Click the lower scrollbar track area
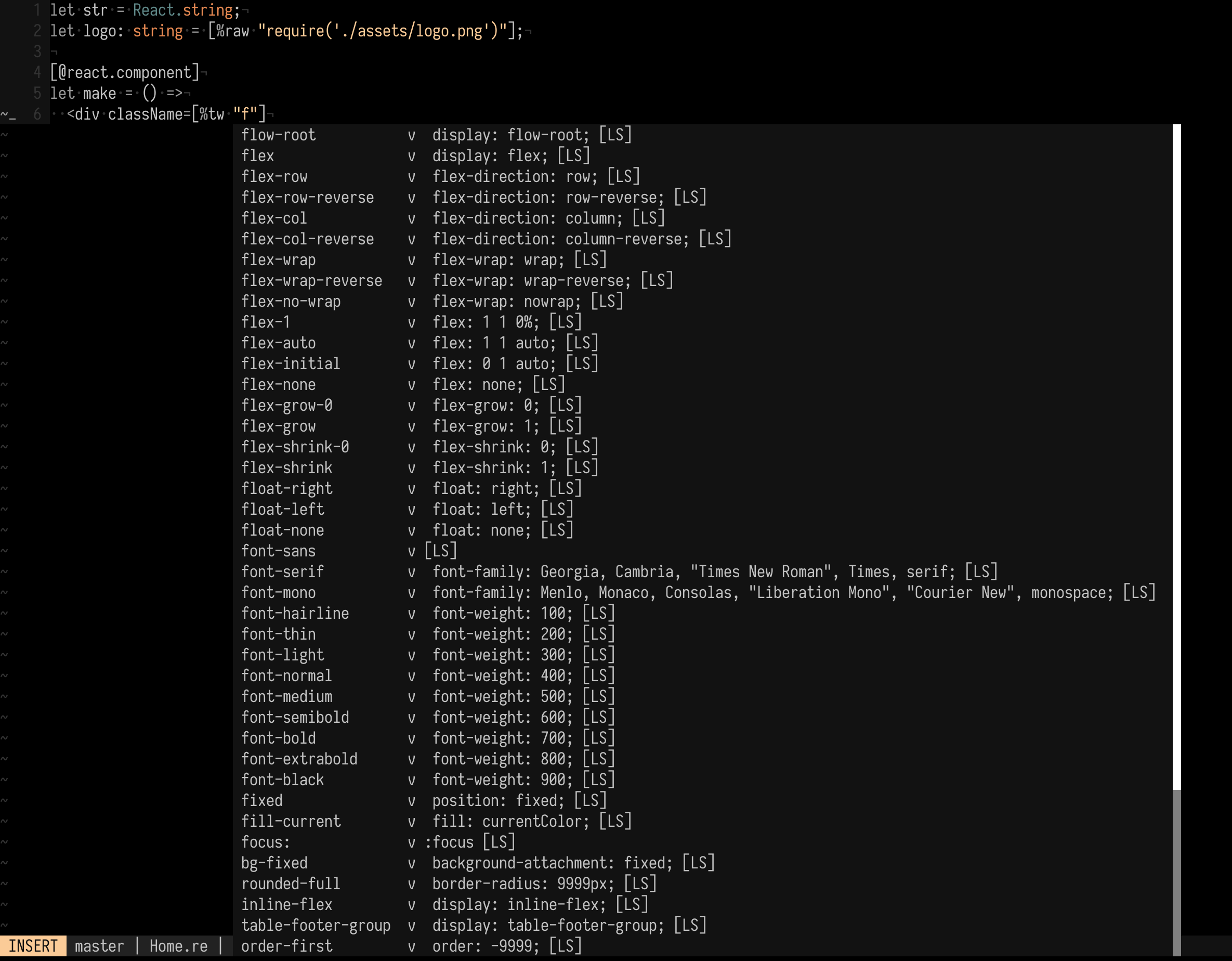 [1176, 875]
